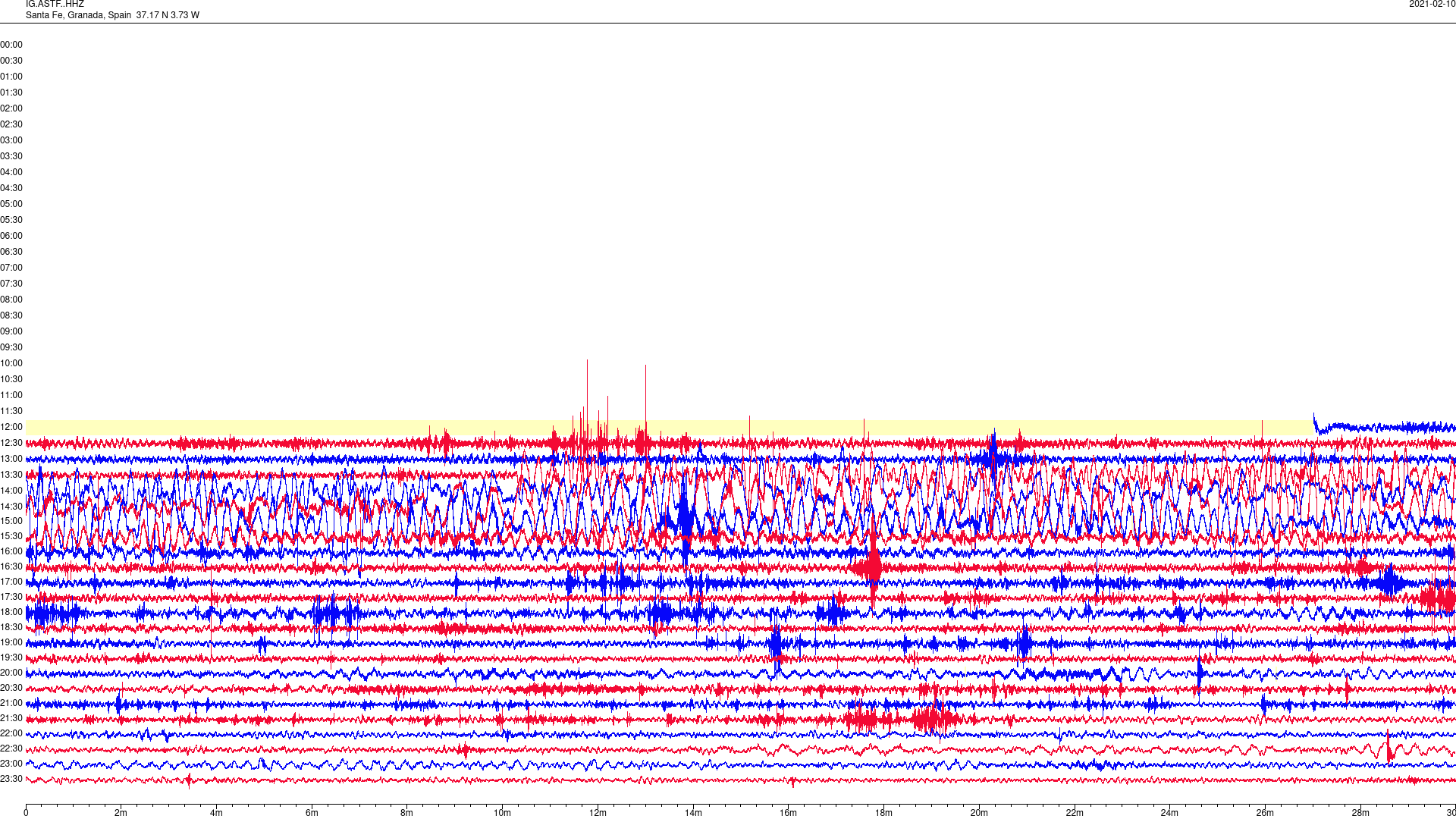Select the 15:30 time row label
1456x819 pixels.
click(x=11, y=536)
